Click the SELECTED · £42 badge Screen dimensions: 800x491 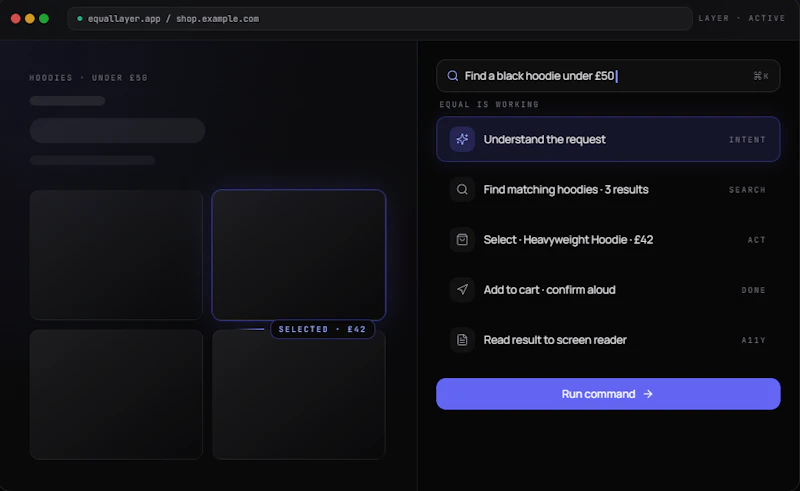tap(322, 329)
